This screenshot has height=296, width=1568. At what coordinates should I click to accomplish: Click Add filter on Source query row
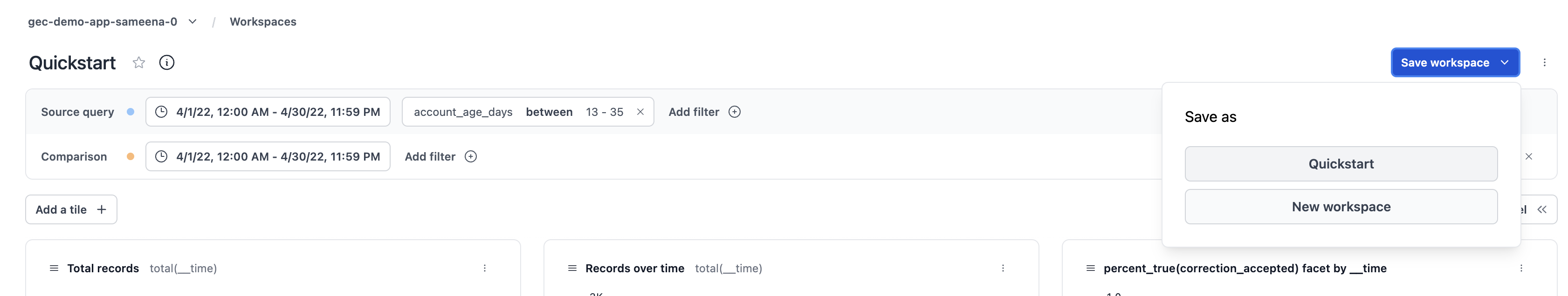click(x=704, y=112)
